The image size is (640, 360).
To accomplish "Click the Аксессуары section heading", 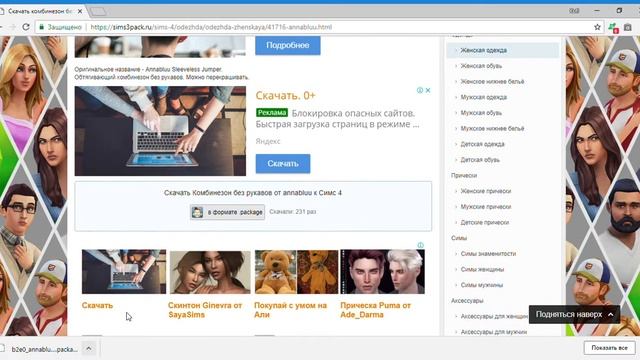I will 467,301.
